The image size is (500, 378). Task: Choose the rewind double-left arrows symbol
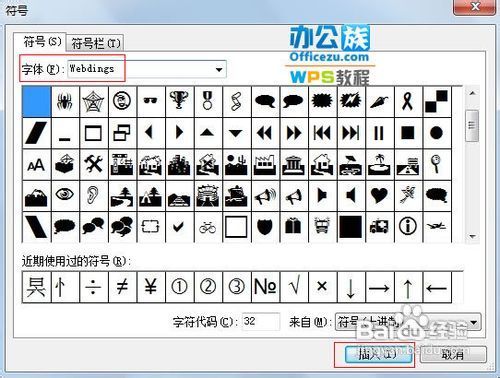tap(265, 133)
